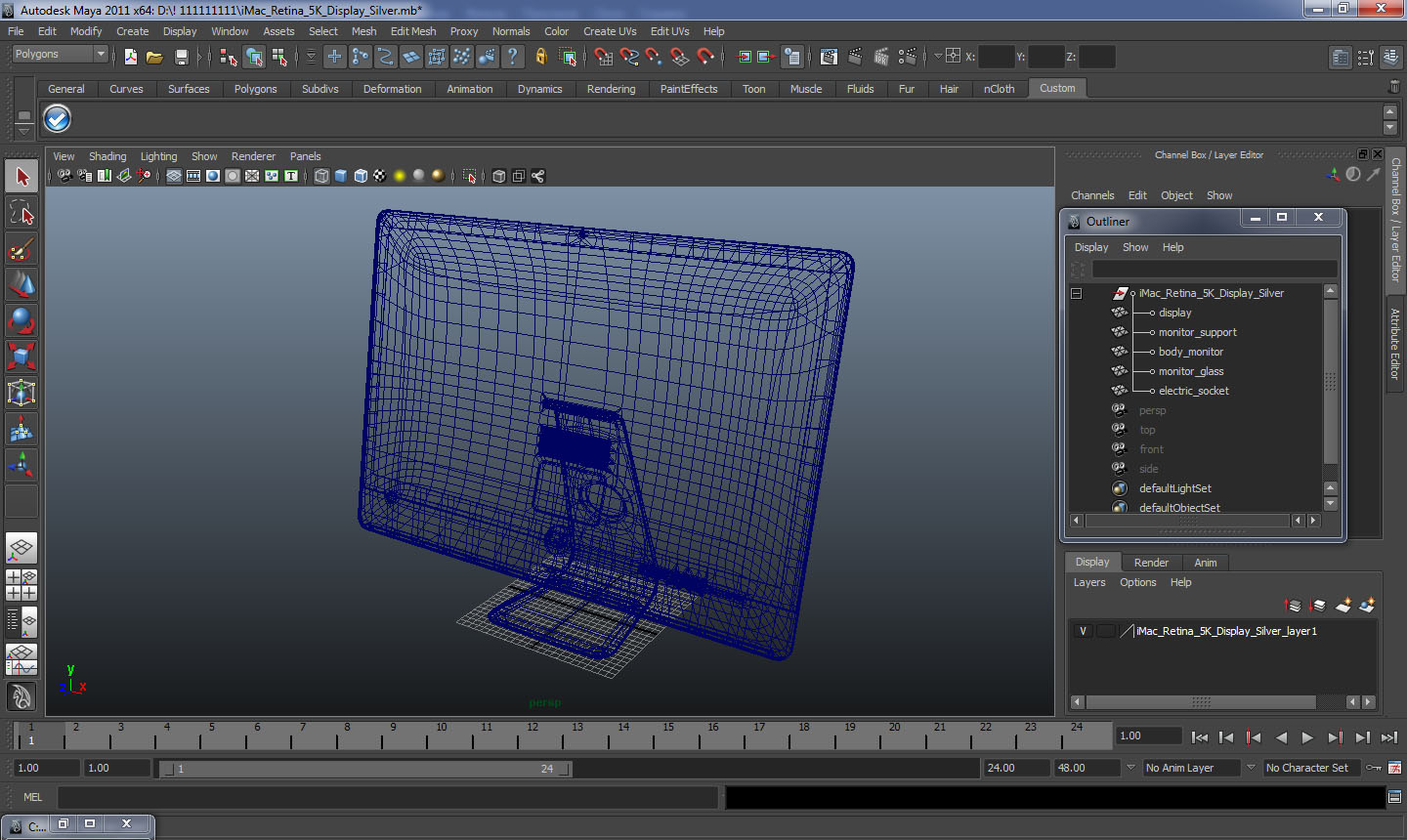Viewport: 1407px width, 840px height.
Task: Click the blue checkmark shelf button
Action: point(58,118)
